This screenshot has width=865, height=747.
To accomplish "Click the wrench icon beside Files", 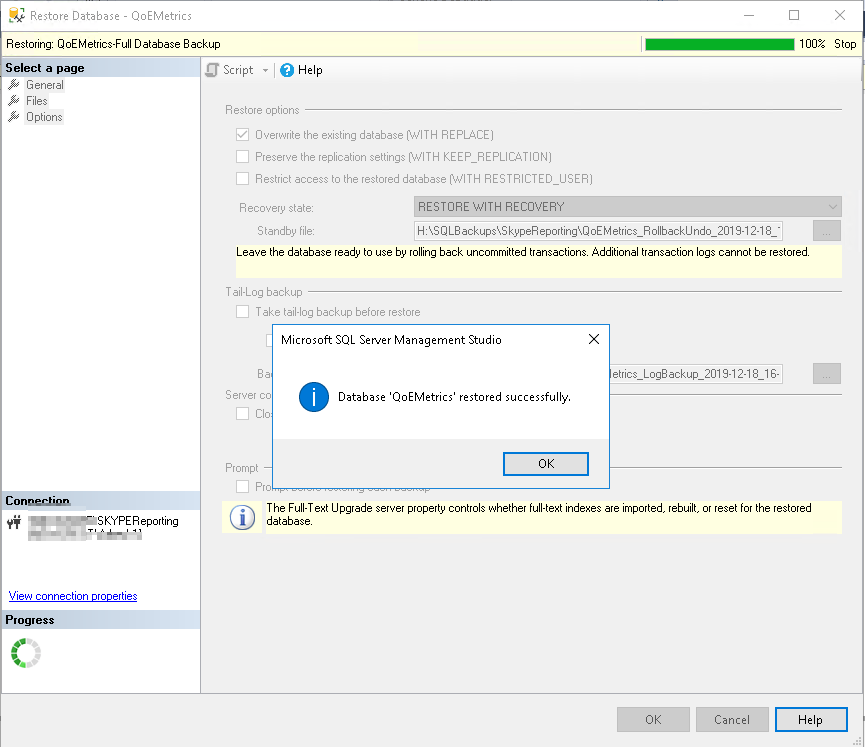I will (x=14, y=100).
